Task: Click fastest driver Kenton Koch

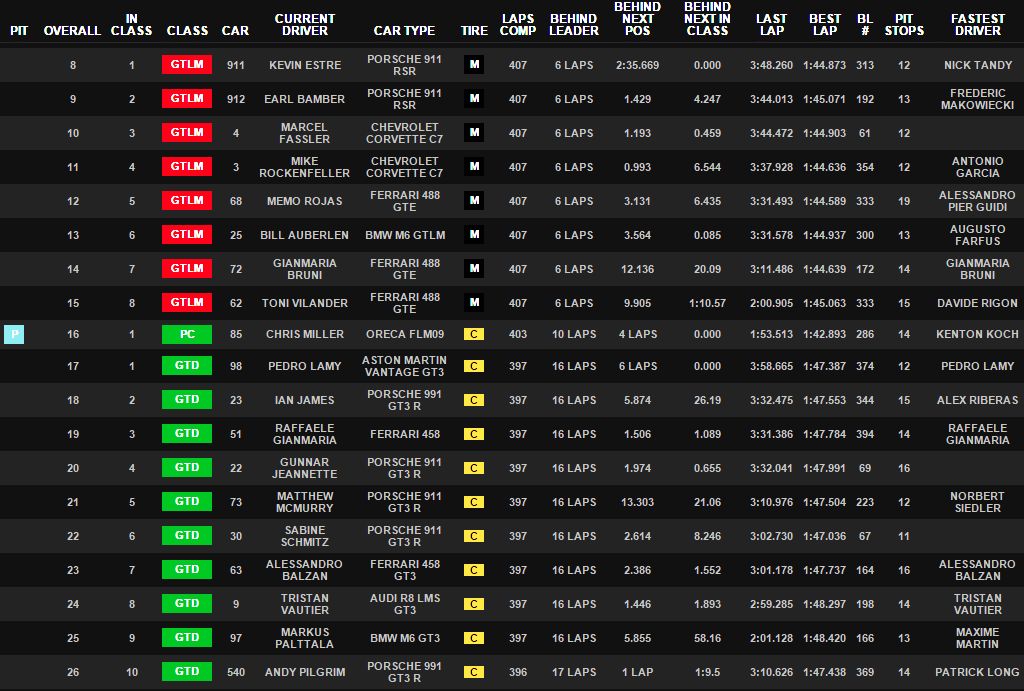Action: (x=978, y=334)
